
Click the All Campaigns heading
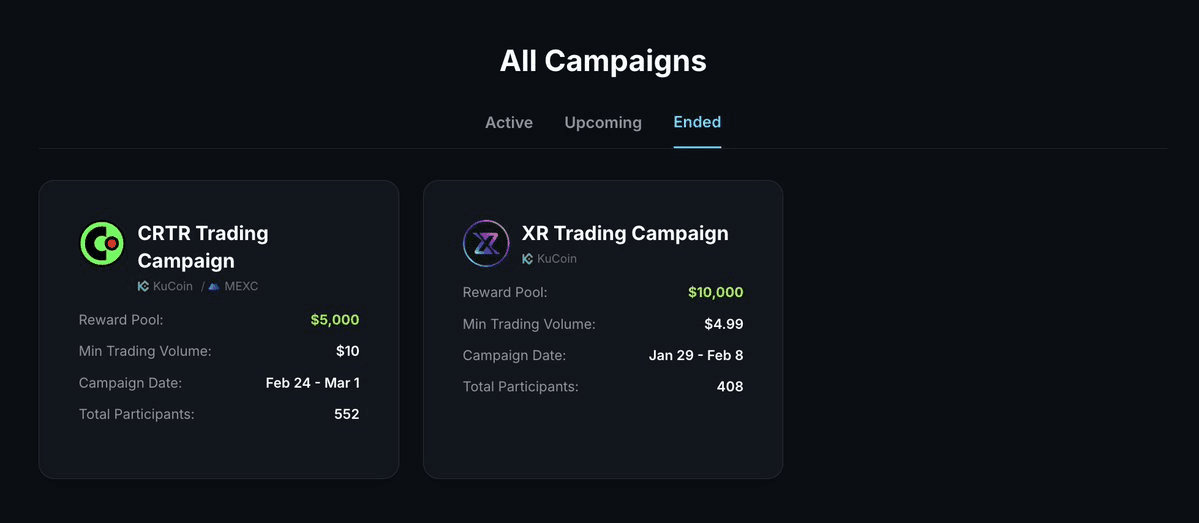click(603, 61)
